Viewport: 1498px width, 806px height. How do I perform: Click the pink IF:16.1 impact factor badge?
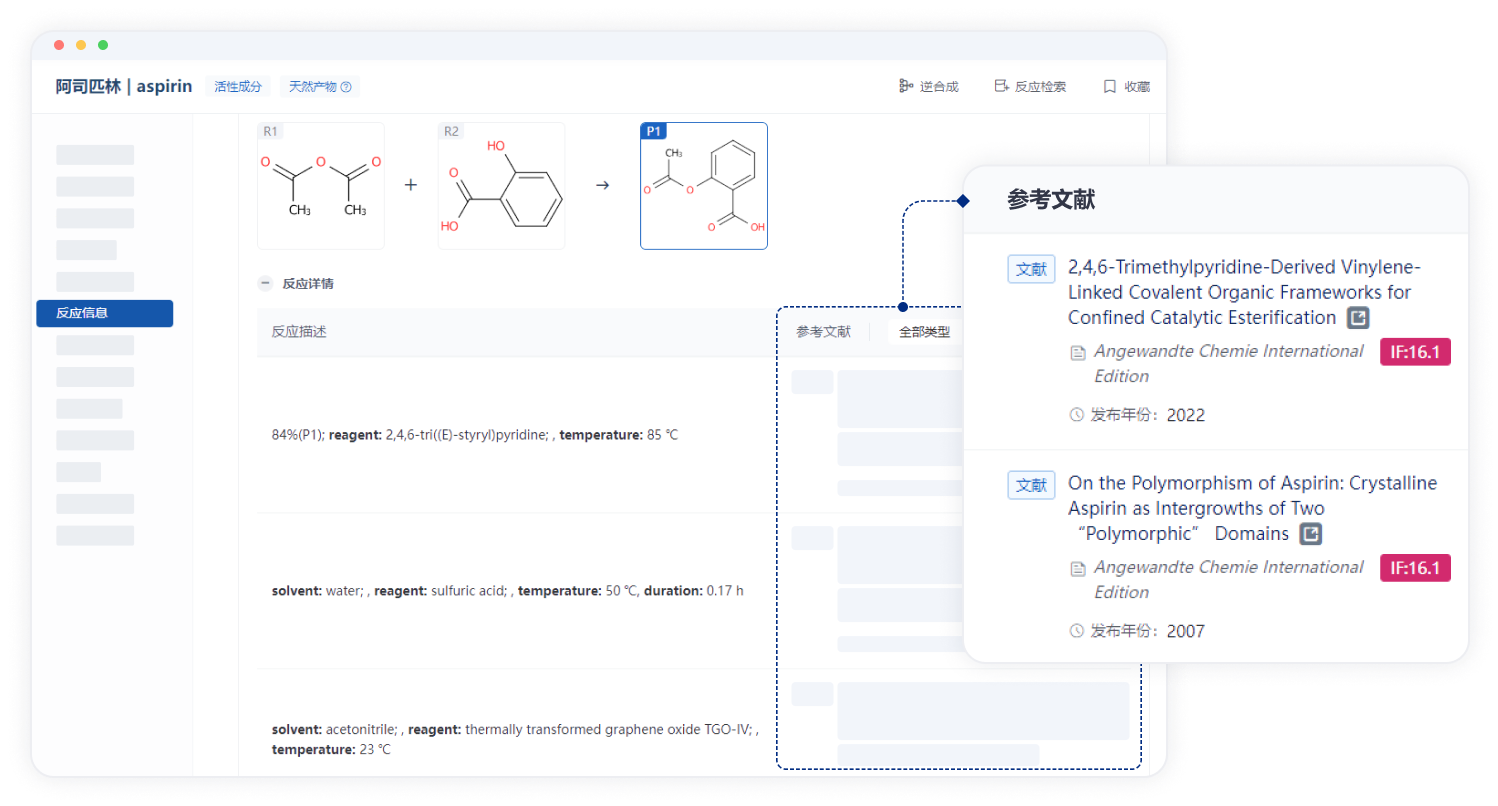click(1415, 352)
